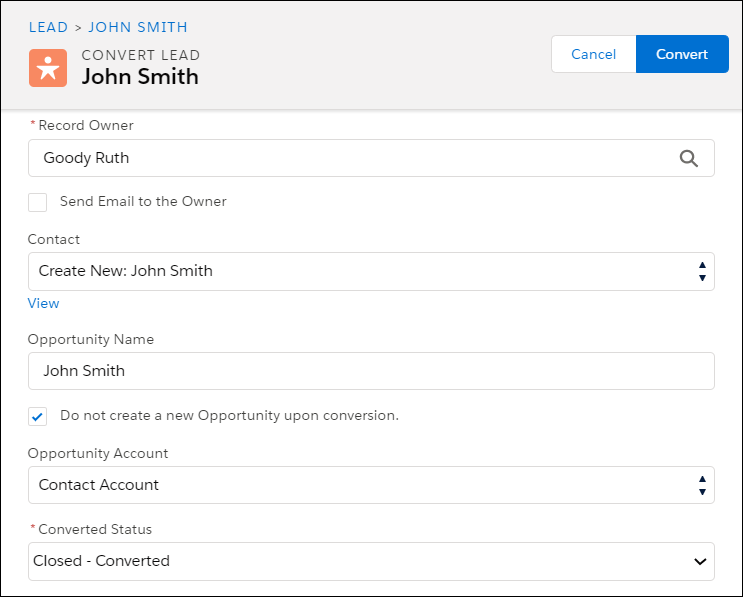Go to LEAD breadcrumb link

48,27
